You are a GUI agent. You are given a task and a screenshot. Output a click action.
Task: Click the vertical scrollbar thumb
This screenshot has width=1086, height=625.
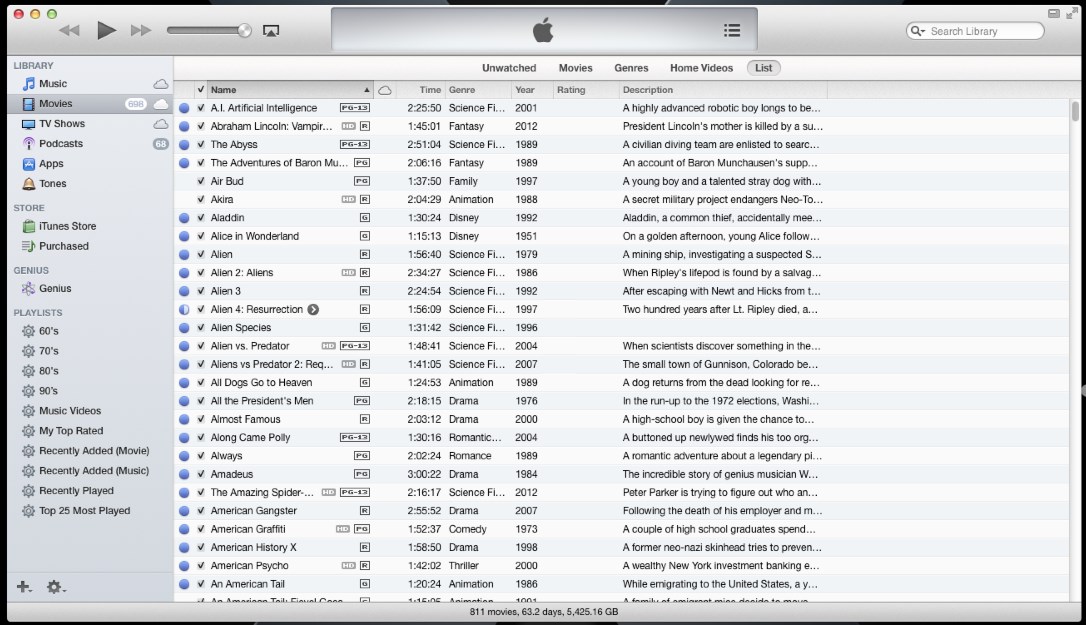click(1075, 111)
